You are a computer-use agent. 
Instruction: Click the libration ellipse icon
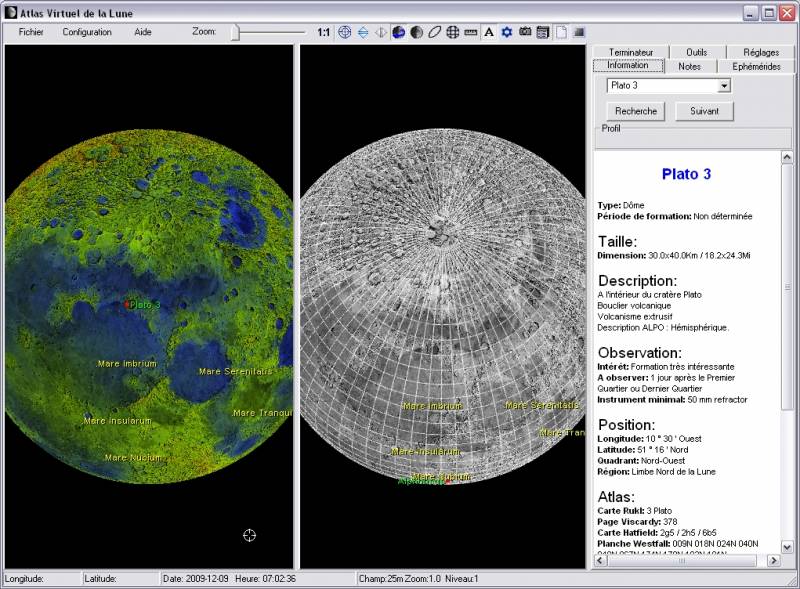pos(435,32)
